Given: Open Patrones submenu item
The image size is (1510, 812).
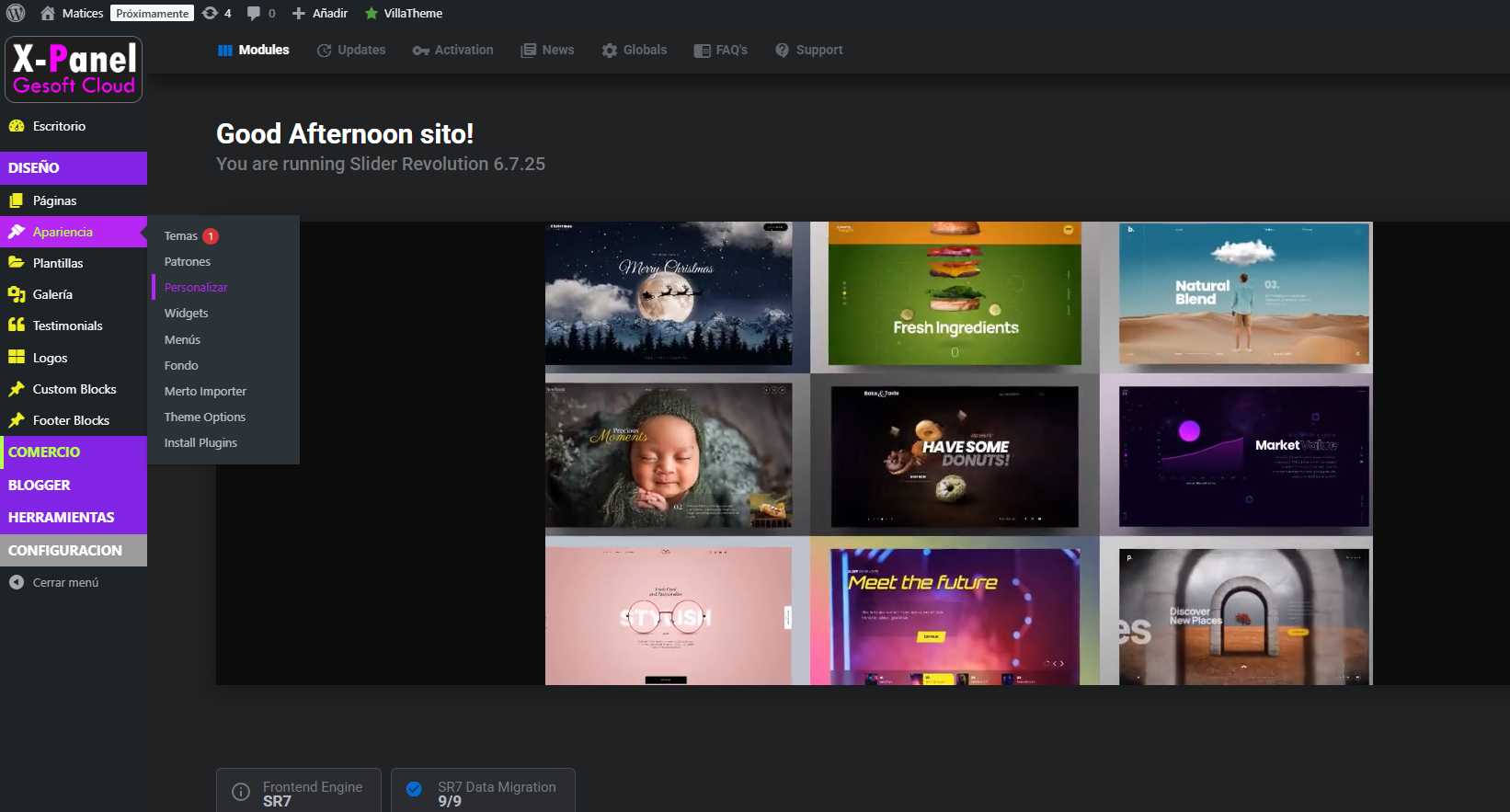Looking at the screenshot, I should click(225, 262).
